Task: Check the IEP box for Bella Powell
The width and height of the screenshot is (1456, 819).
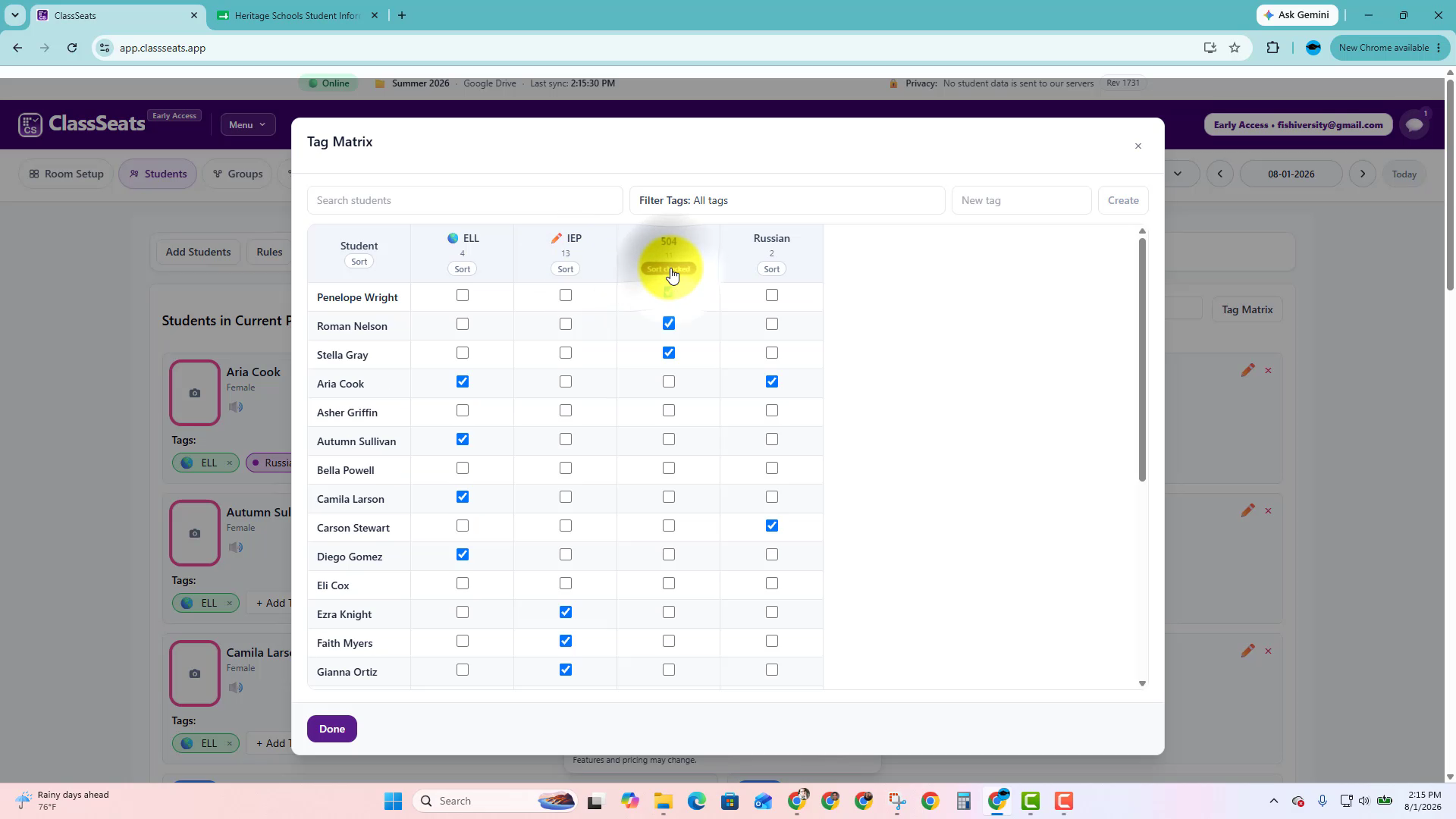Action: (x=566, y=468)
